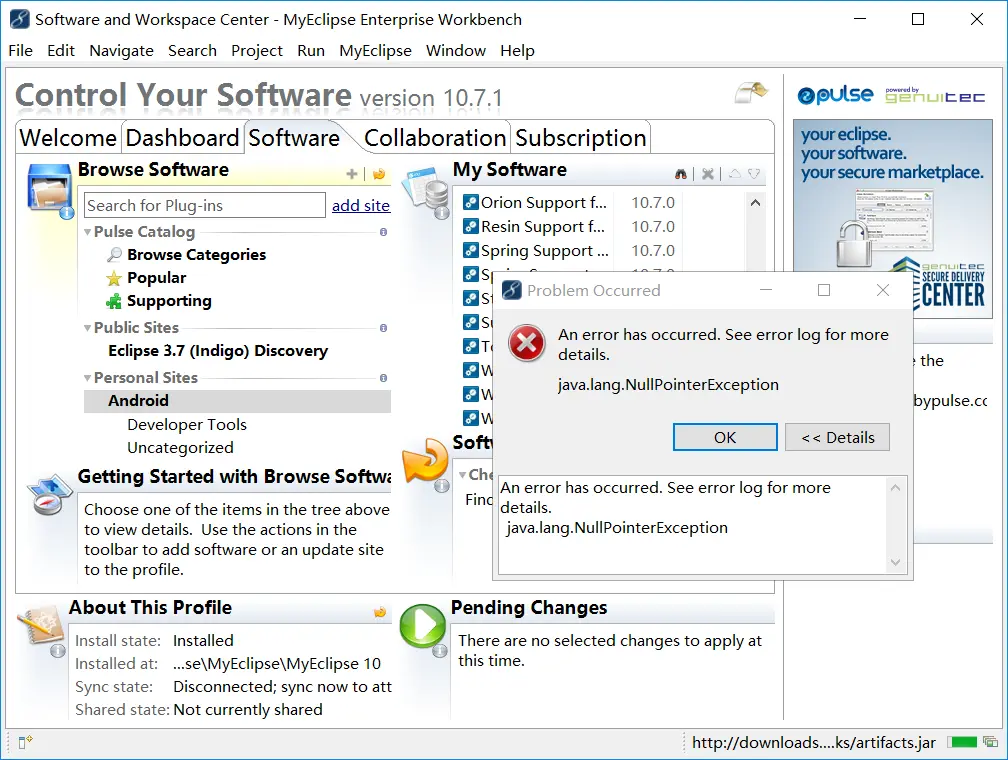Switch to the Dashboard tab
This screenshot has height=760, width=1008.
[183, 138]
